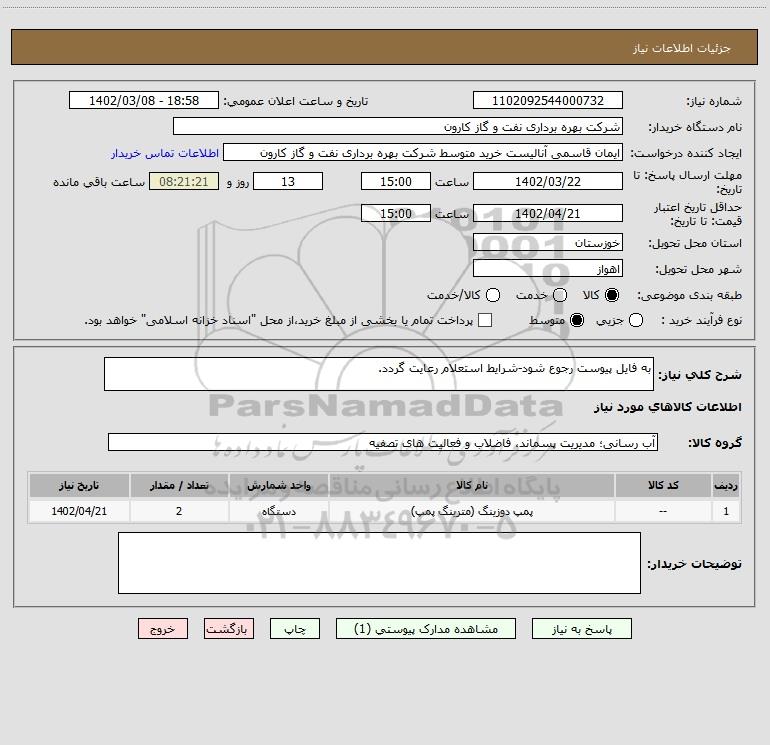Click the response deadline date 1402/03/22
The width and height of the screenshot is (770, 745).
(x=548, y=181)
